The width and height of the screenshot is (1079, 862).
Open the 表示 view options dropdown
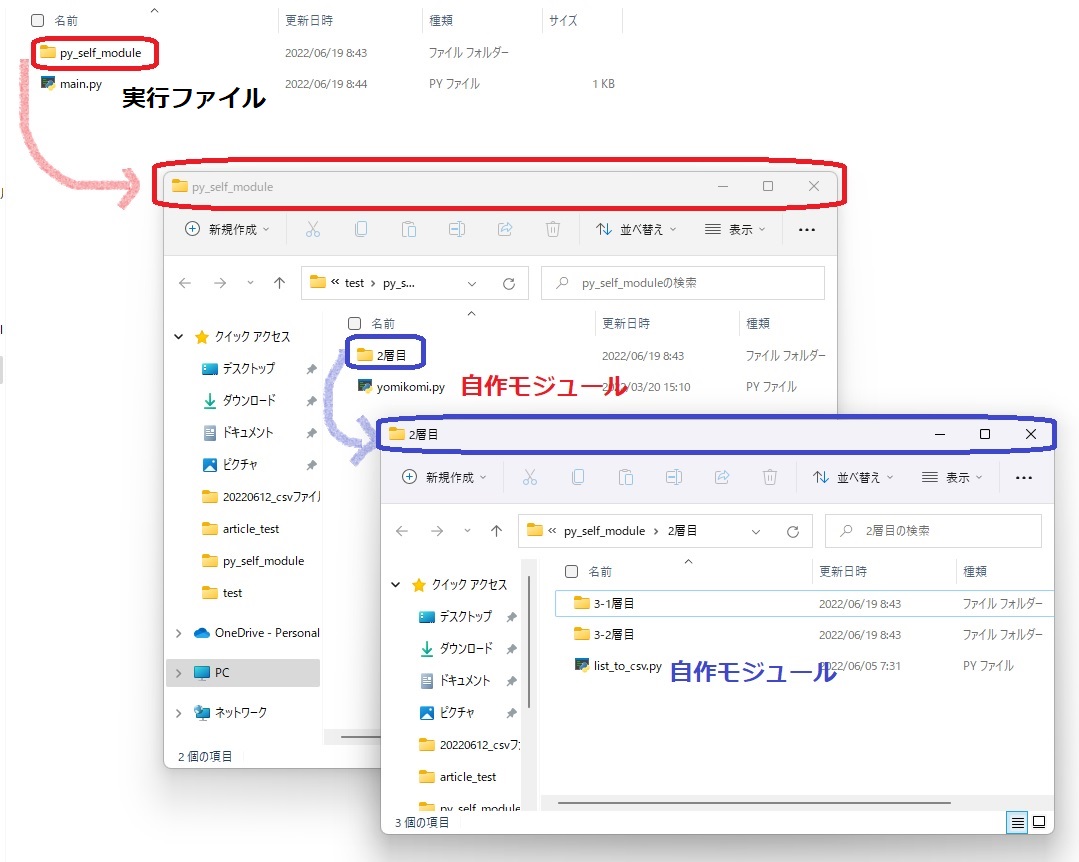coord(735,229)
